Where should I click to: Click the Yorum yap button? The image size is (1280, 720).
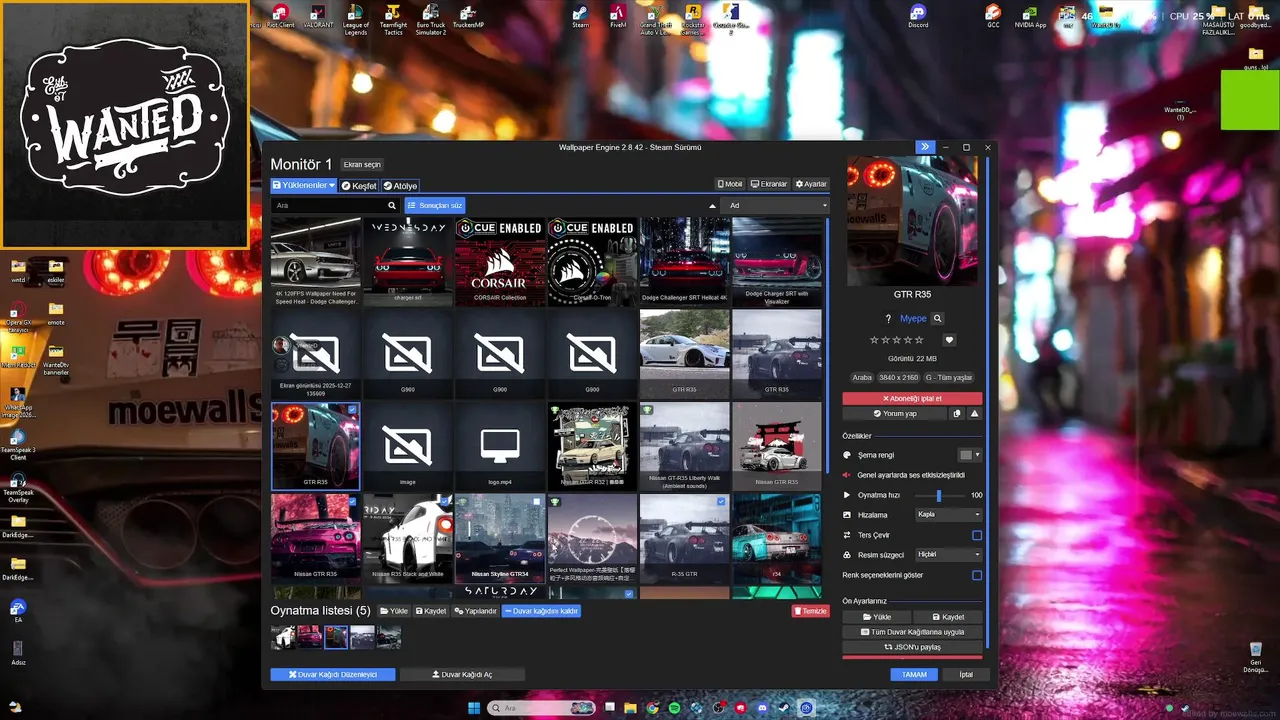tap(895, 413)
